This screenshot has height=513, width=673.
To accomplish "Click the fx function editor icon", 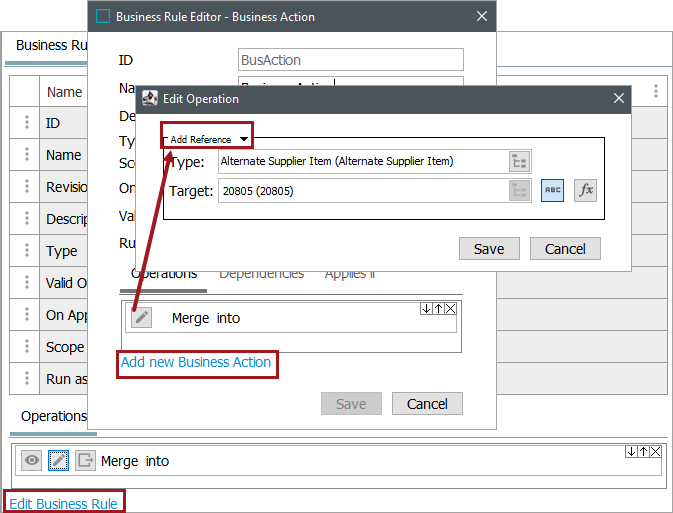I will coord(585,190).
